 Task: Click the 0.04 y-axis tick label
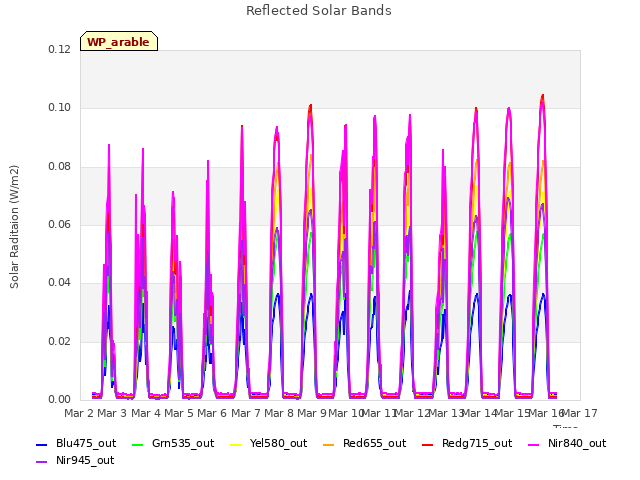point(60,282)
